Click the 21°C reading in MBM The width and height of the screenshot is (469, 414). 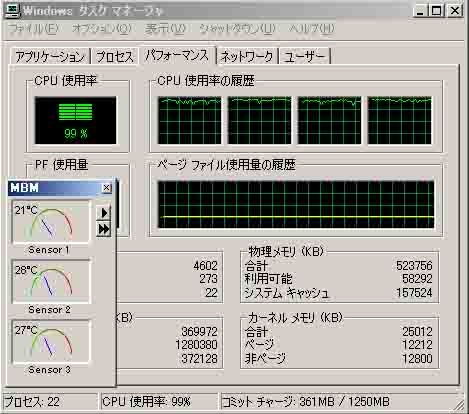[26, 210]
